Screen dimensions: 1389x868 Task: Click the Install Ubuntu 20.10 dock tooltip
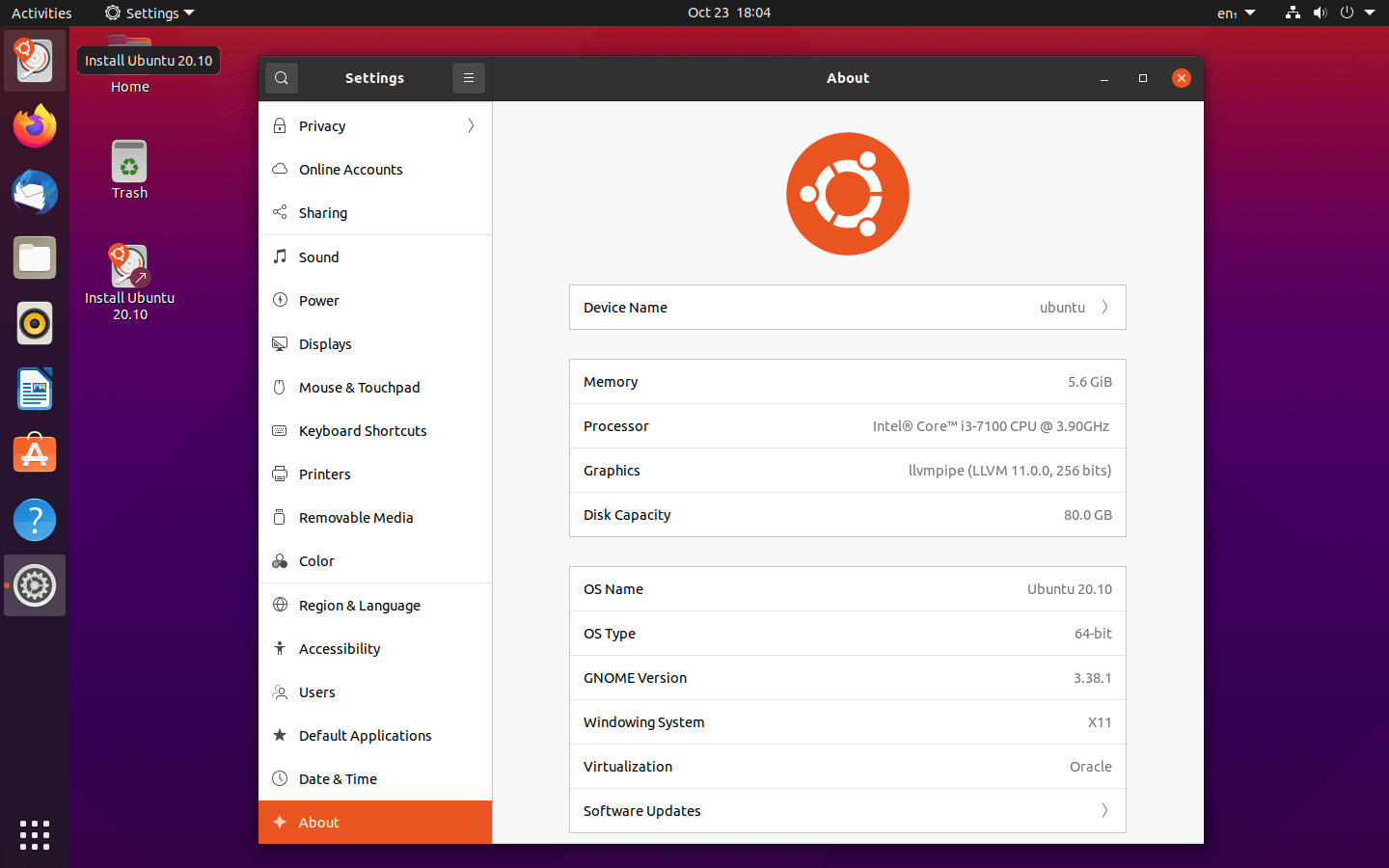click(x=149, y=61)
